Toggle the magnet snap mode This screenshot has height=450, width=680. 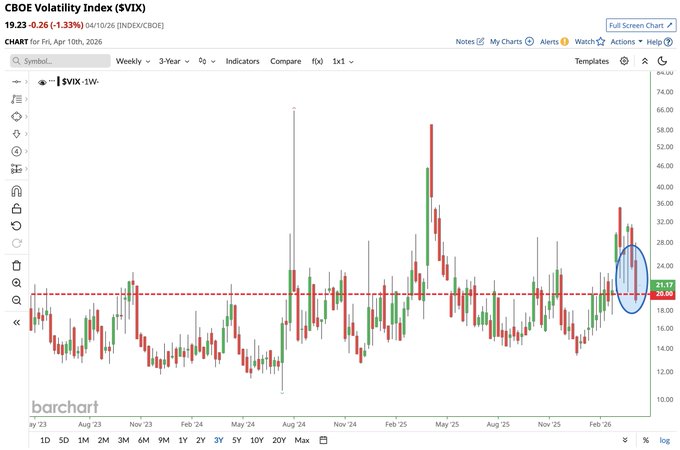[16, 191]
